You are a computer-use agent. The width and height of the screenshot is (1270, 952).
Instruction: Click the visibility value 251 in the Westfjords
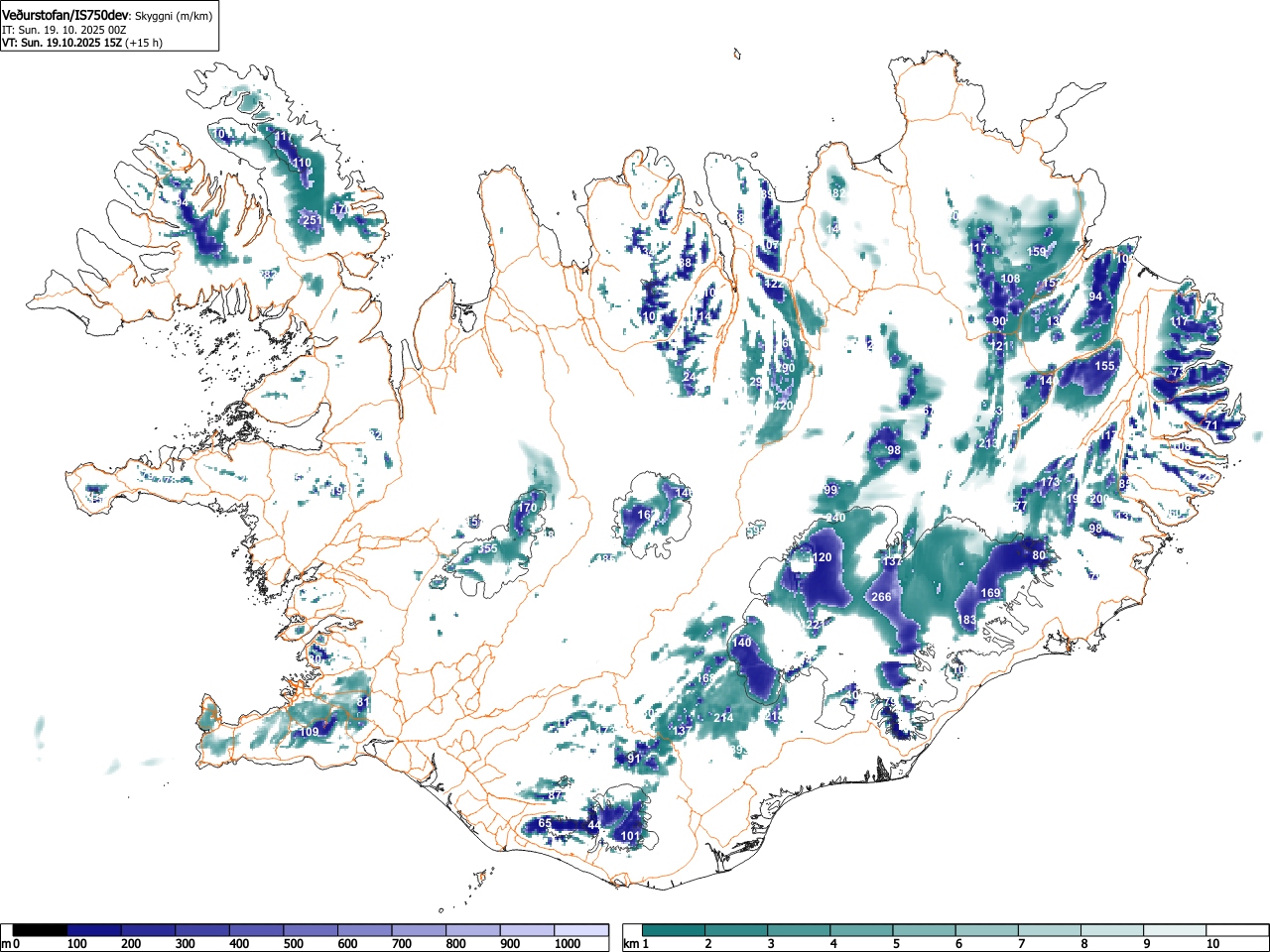311,220
